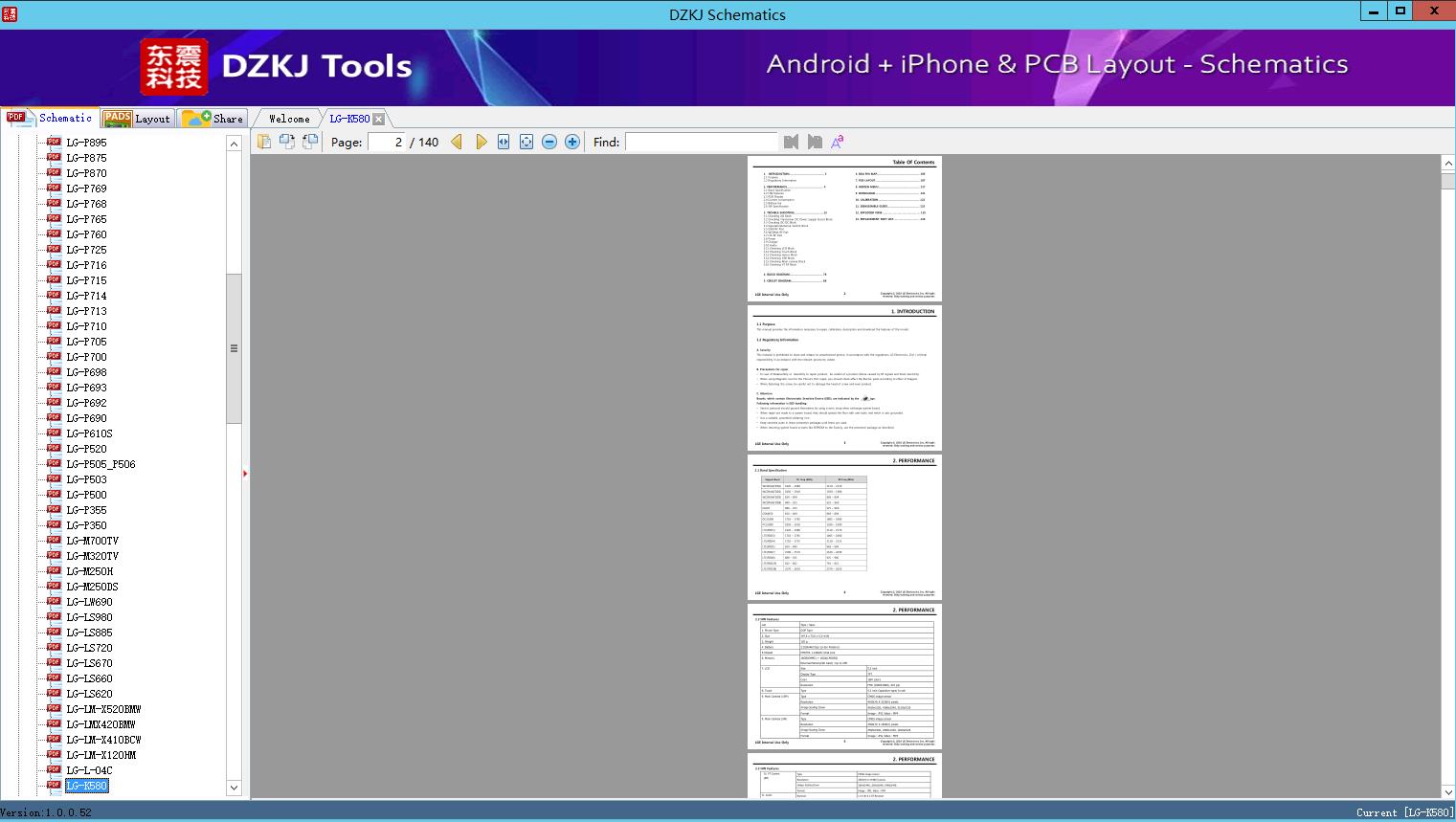Open the Welcome document tab
Viewport: 1456px width, 822px height.
(289, 119)
